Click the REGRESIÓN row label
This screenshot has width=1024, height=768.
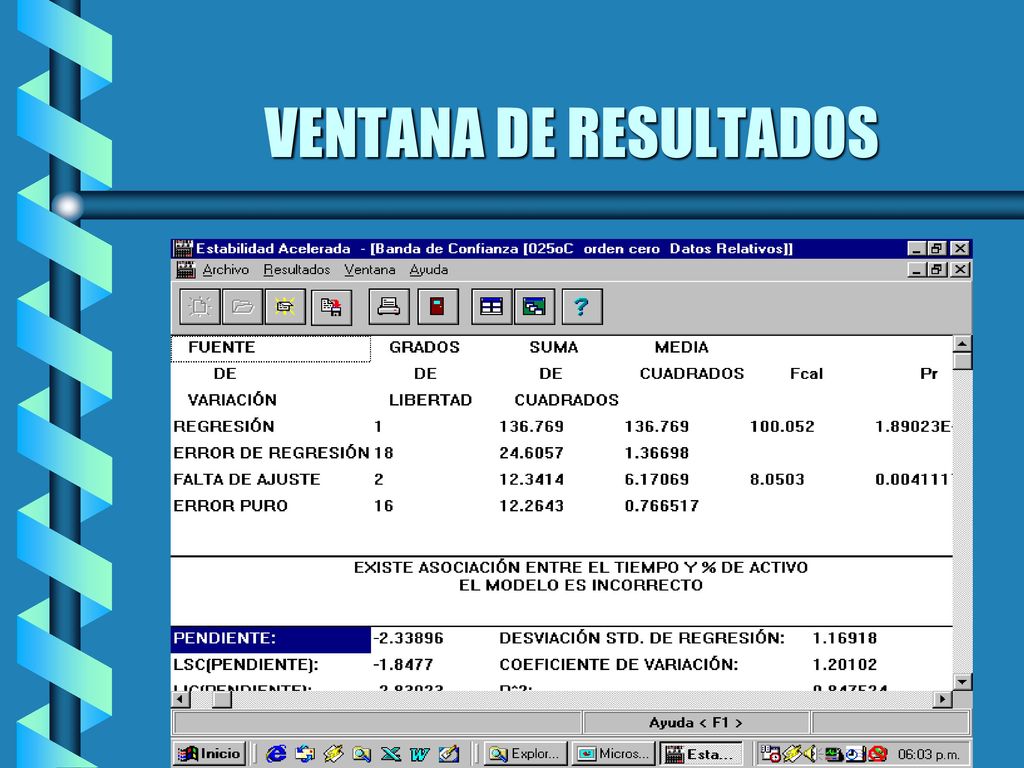tap(223, 426)
